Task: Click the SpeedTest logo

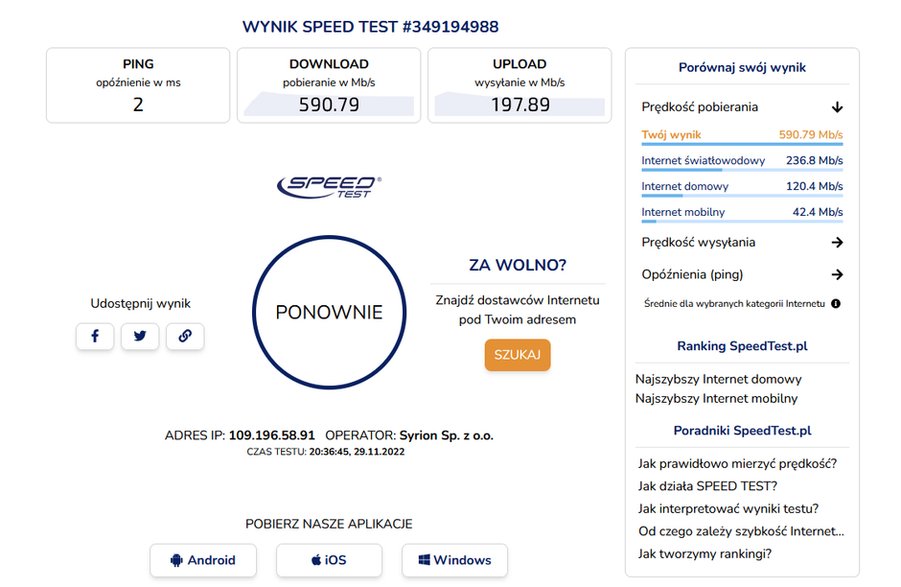Action: pyautogui.click(x=329, y=187)
